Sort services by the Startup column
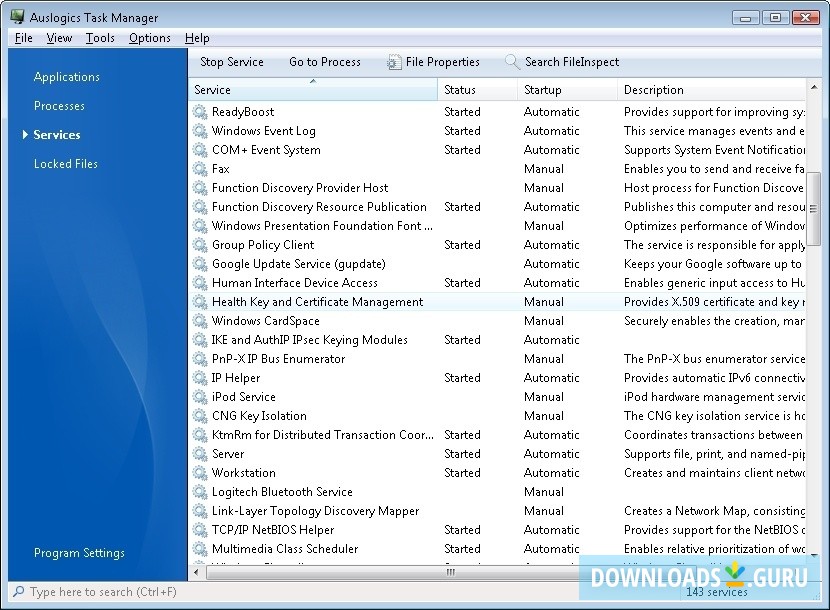The image size is (830, 610). point(543,90)
